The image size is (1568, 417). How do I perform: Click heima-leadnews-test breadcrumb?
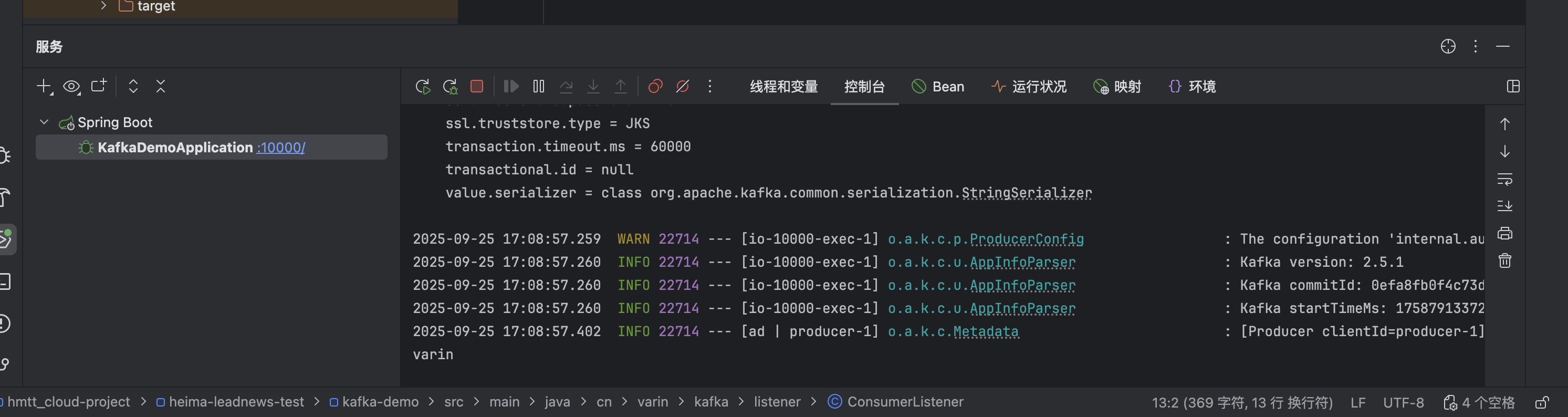[230, 402]
